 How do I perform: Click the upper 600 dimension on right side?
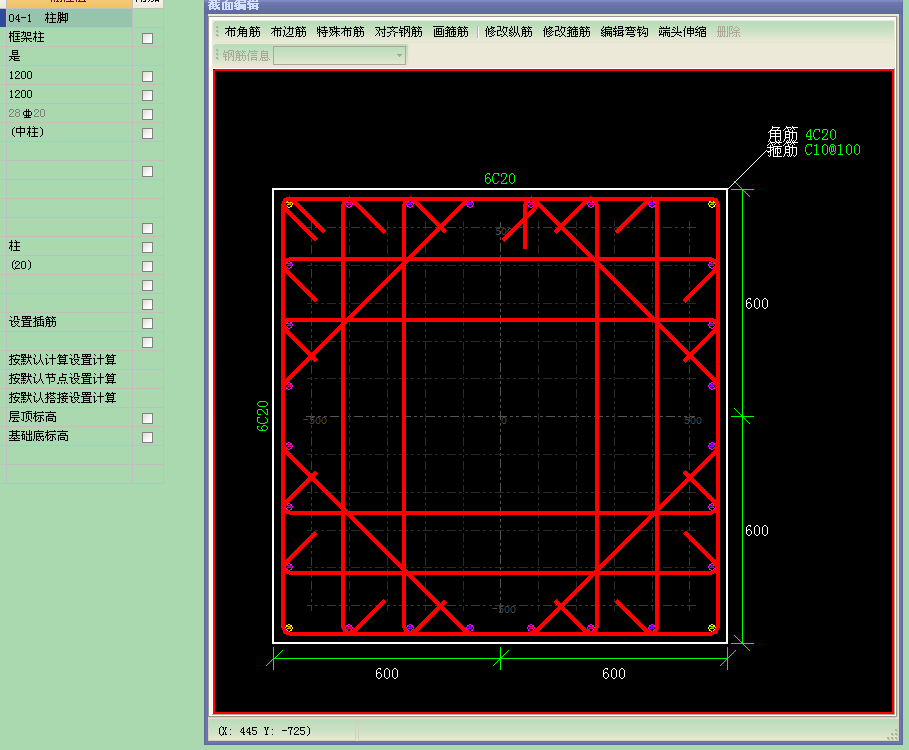757,304
